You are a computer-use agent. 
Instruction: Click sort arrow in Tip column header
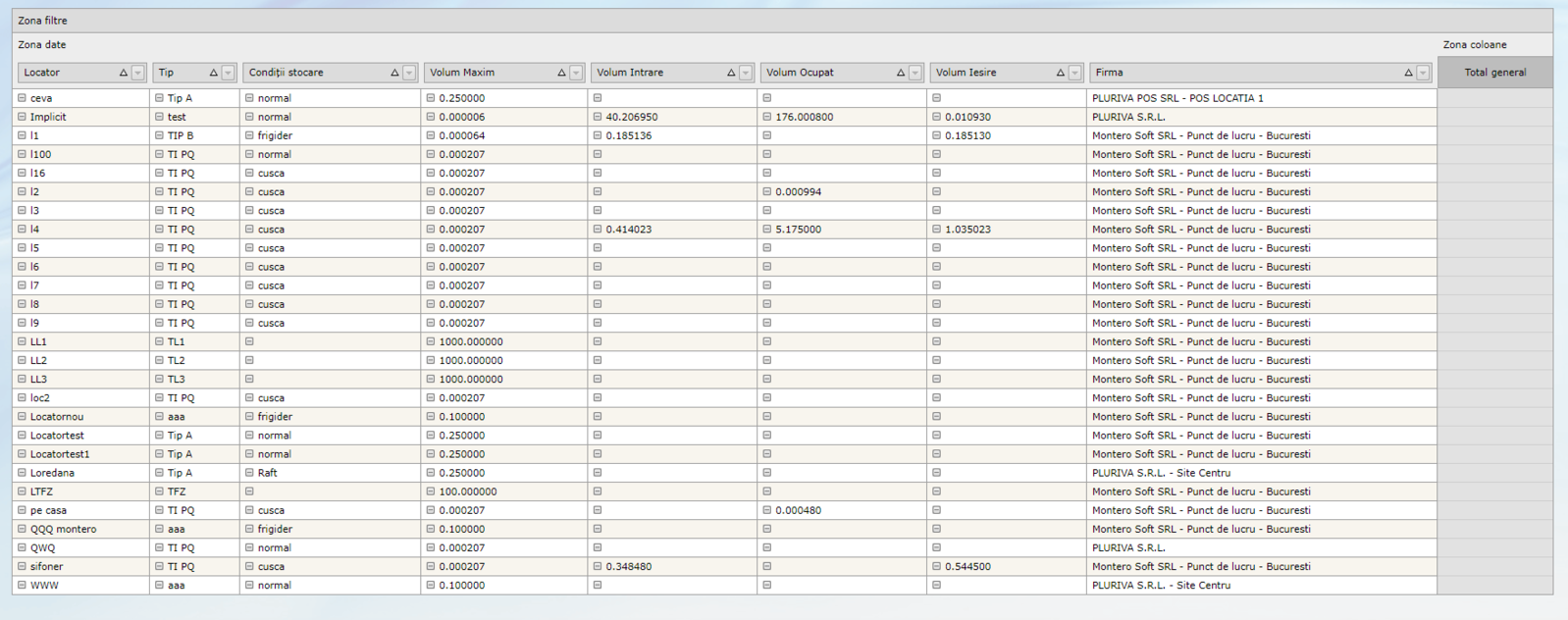(x=213, y=73)
